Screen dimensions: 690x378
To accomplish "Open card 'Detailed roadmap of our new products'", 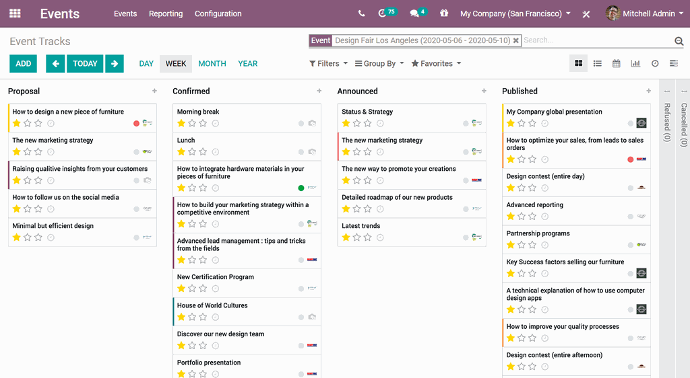I will [x=412, y=203].
